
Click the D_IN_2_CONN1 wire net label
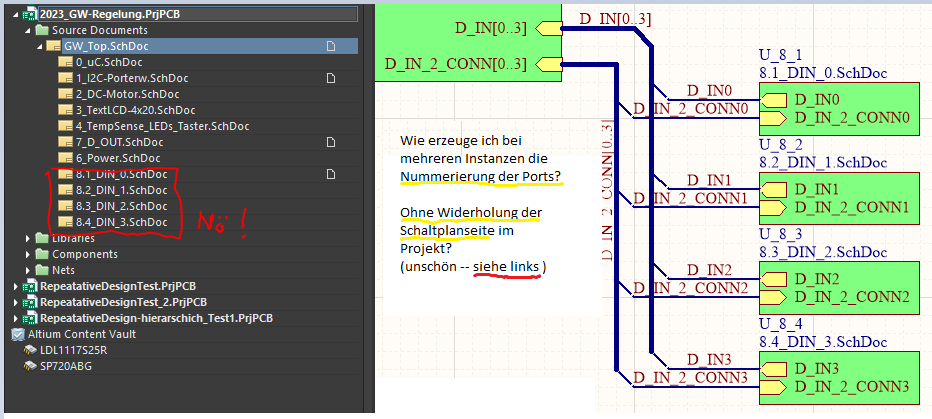tap(690, 199)
